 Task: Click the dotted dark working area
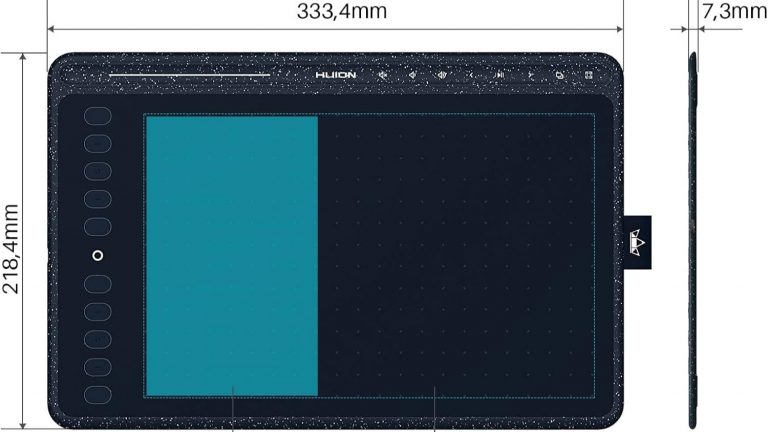pyautogui.click(x=456, y=256)
